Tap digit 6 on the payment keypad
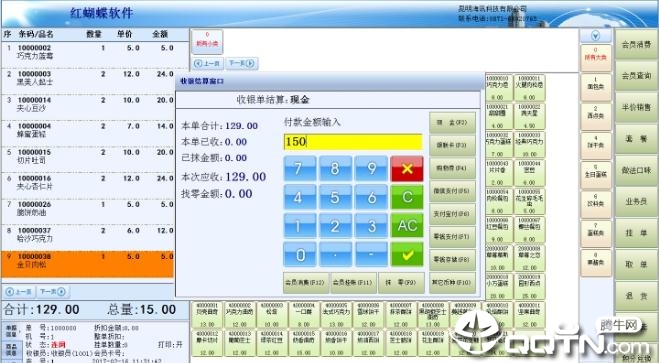Screen dimensions: 659x363 371,197
